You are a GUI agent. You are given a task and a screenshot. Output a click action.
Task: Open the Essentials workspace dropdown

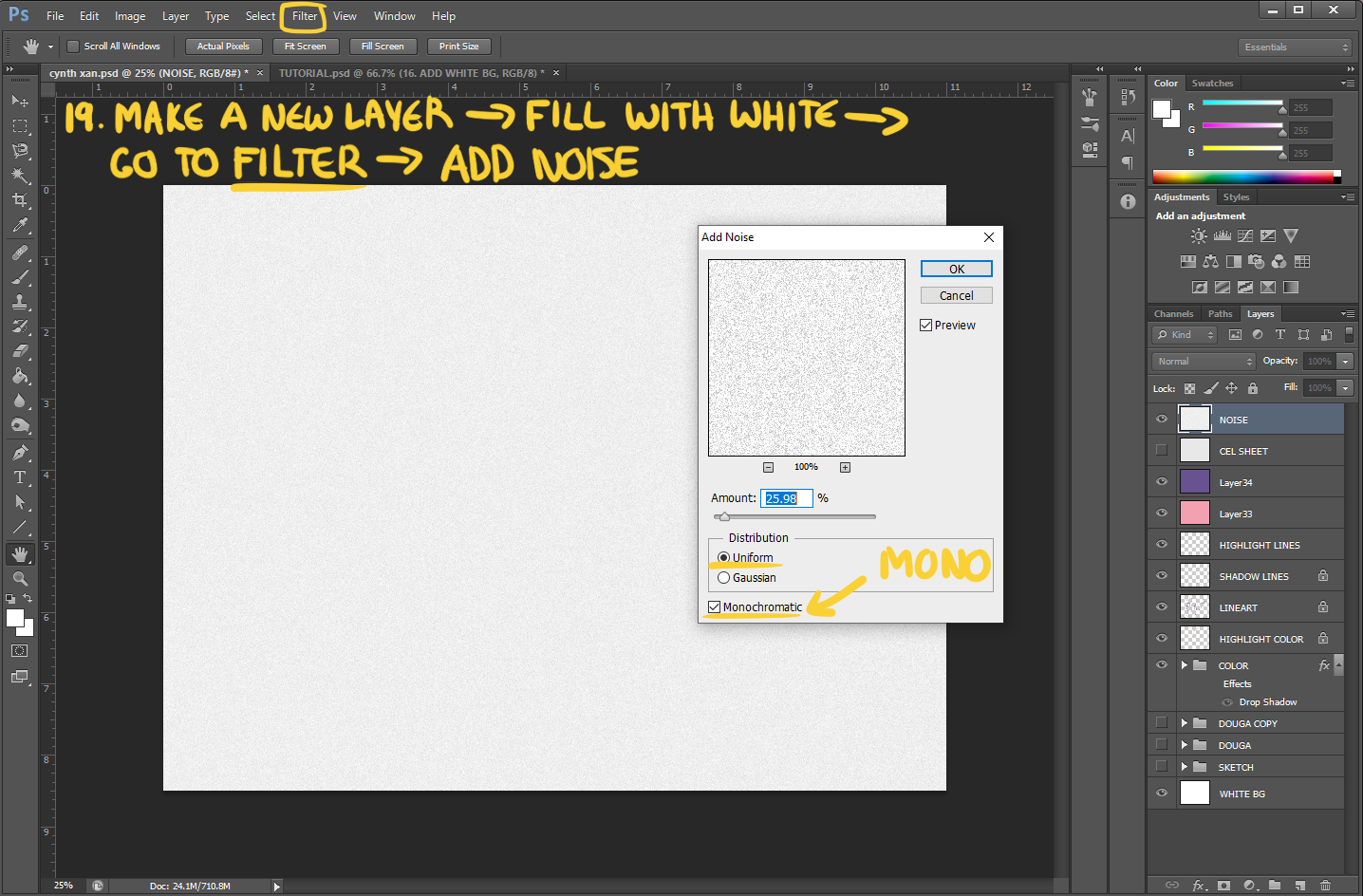click(1295, 47)
